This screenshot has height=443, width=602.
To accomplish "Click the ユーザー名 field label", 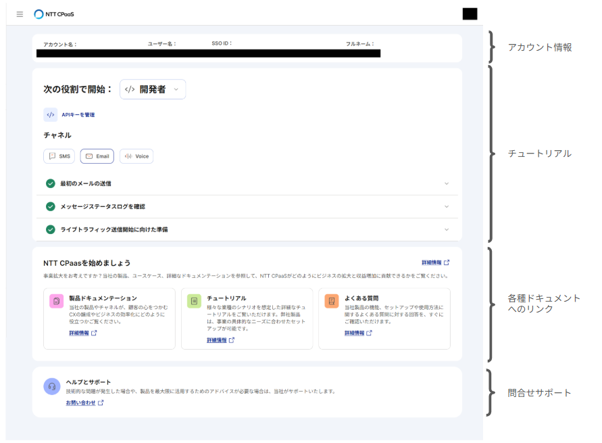I will [162, 44].
